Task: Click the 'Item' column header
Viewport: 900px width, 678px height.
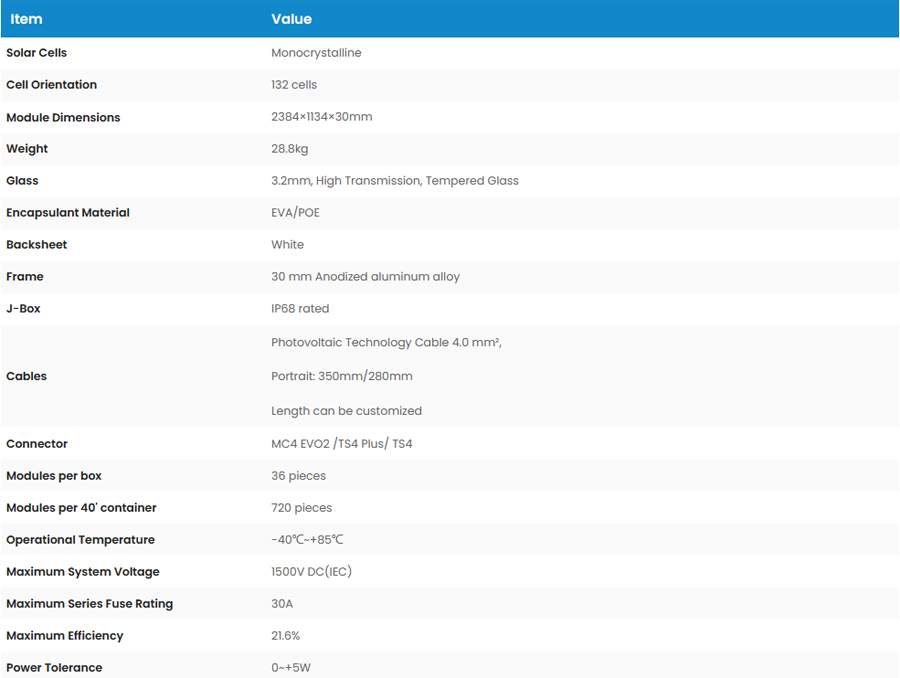Action: (27, 19)
